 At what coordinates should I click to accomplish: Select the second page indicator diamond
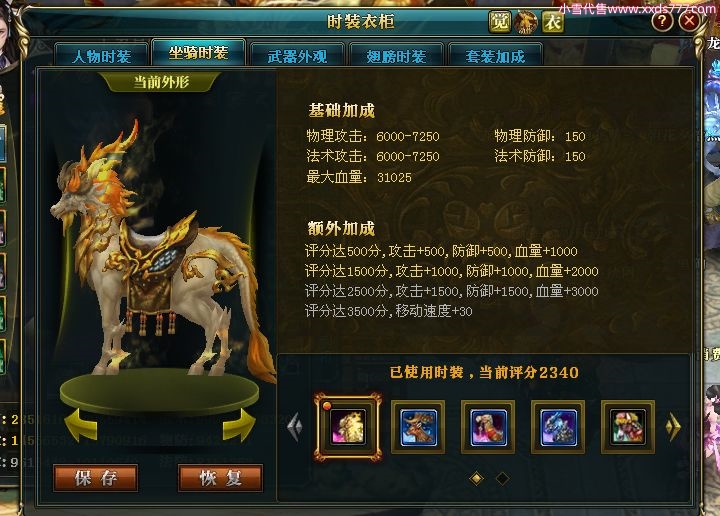tap(502, 478)
